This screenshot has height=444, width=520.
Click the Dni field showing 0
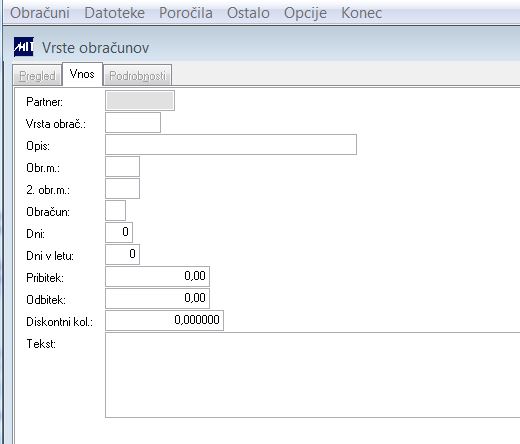119,232
